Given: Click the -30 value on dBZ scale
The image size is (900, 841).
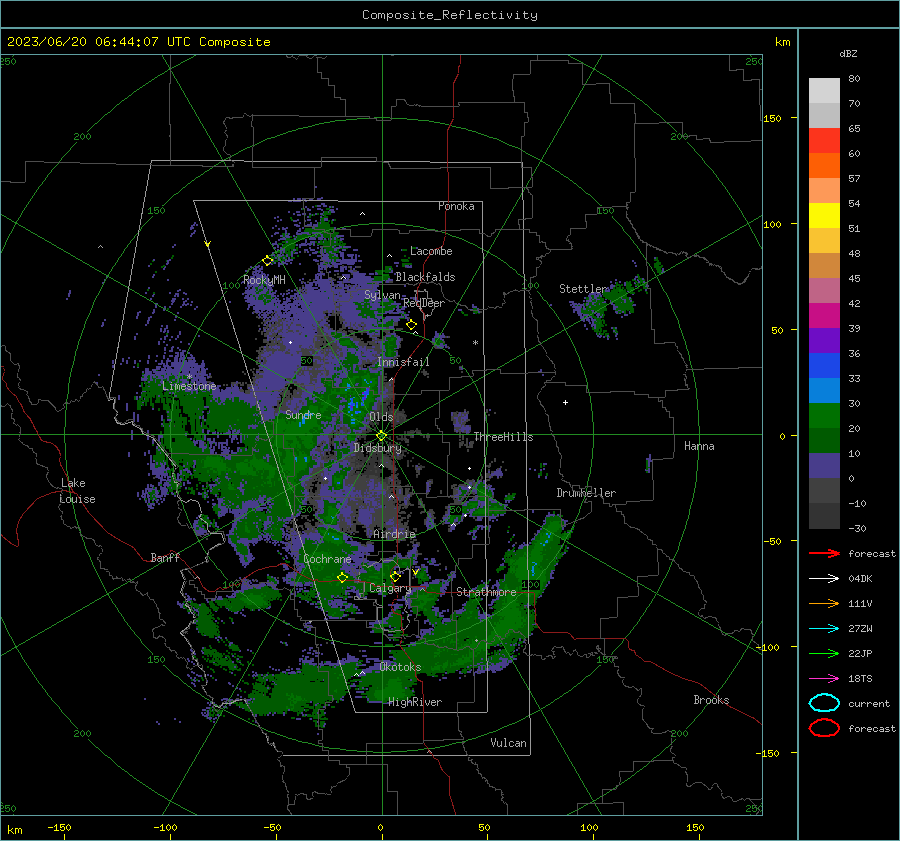Looking at the screenshot, I should pyautogui.click(x=857, y=528).
